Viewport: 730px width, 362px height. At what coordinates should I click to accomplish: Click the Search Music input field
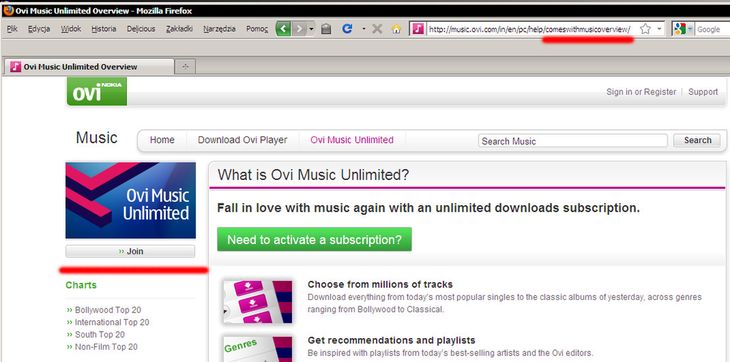click(x=573, y=141)
